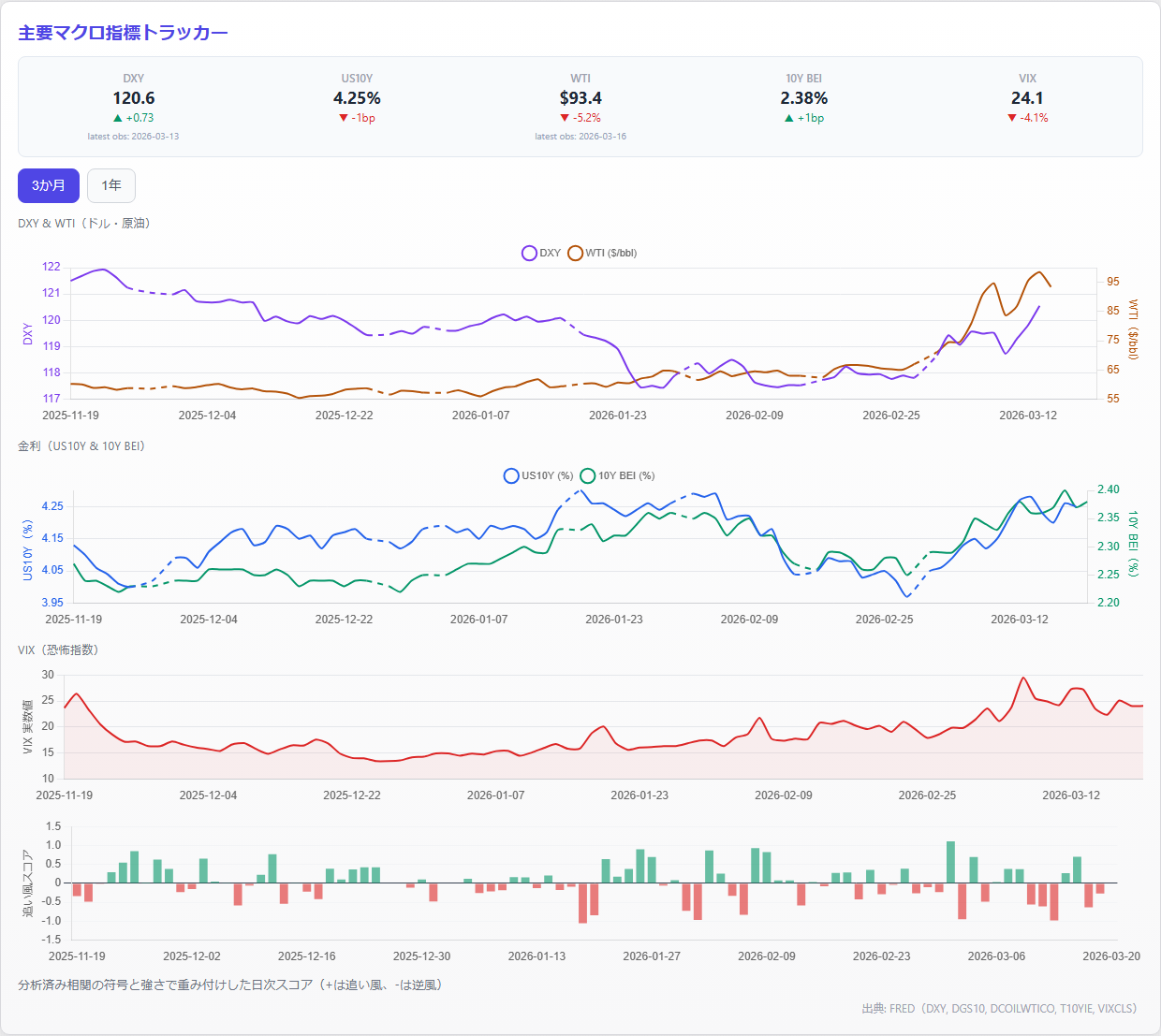Viewport: 1161px width, 1036px height.
Task: Click the WTI change -5.2%
Action: [x=580, y=118]
